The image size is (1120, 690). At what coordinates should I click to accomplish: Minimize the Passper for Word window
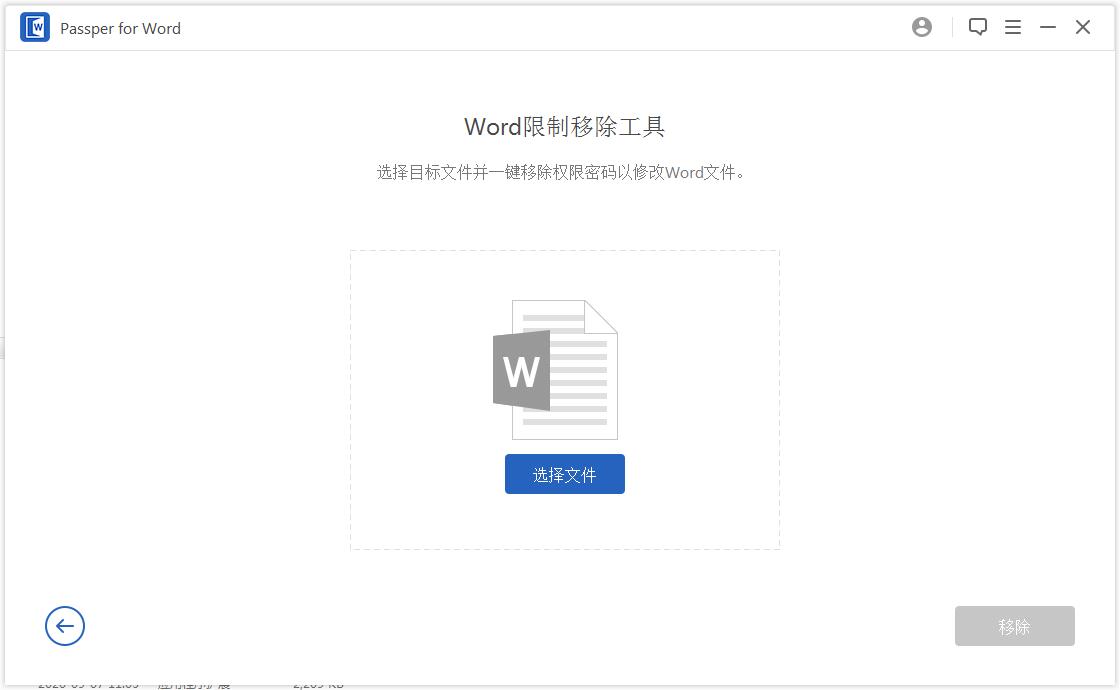tap(1047, 27)
